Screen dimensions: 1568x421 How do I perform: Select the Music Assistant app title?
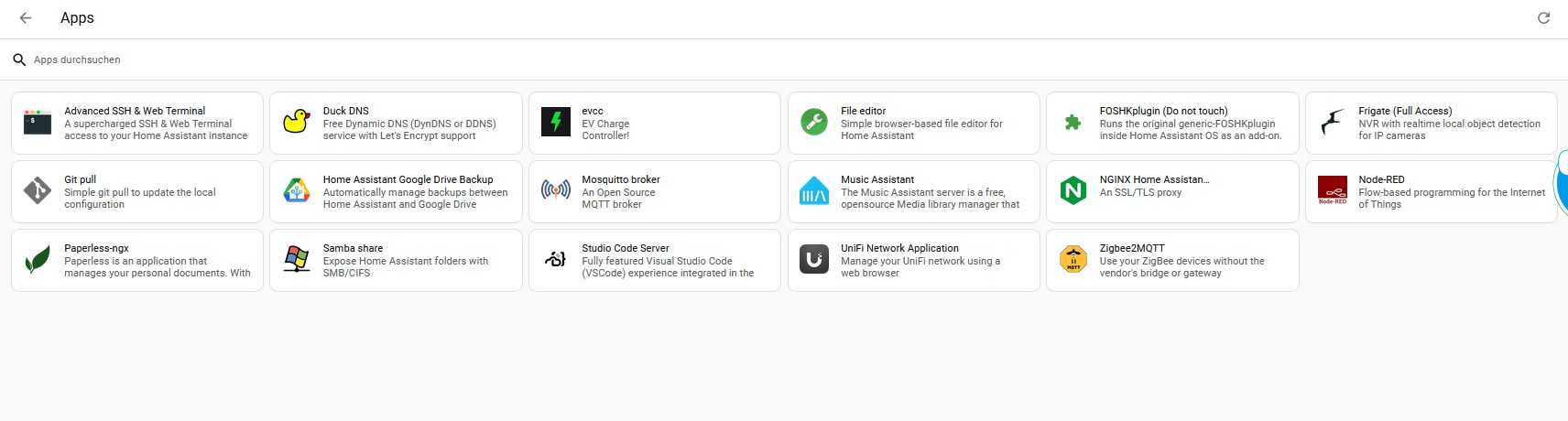point(877,179)
